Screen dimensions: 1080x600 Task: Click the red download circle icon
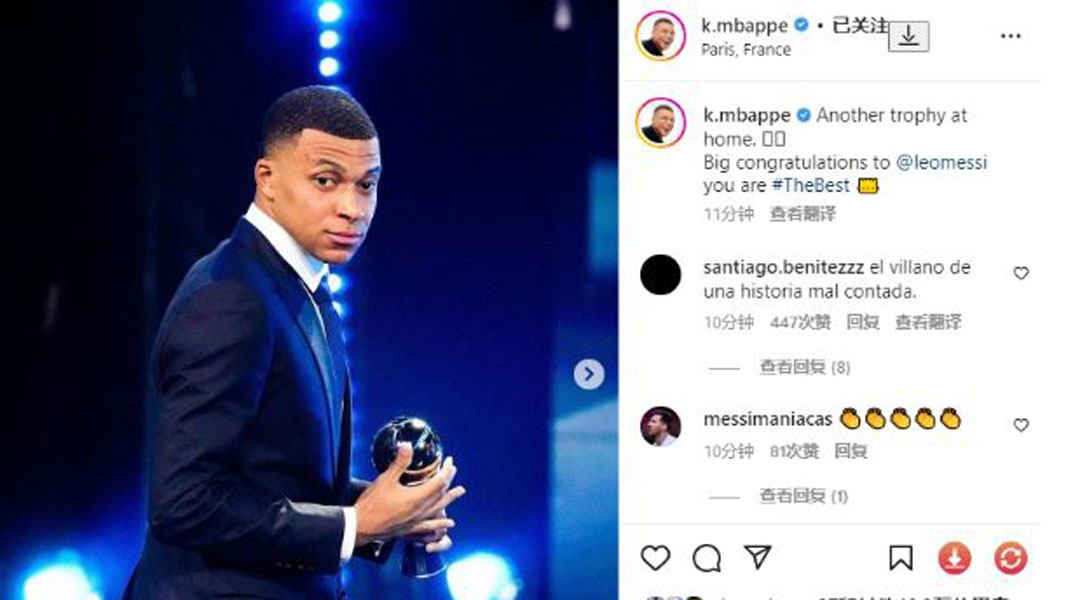(x=954, y=558)
